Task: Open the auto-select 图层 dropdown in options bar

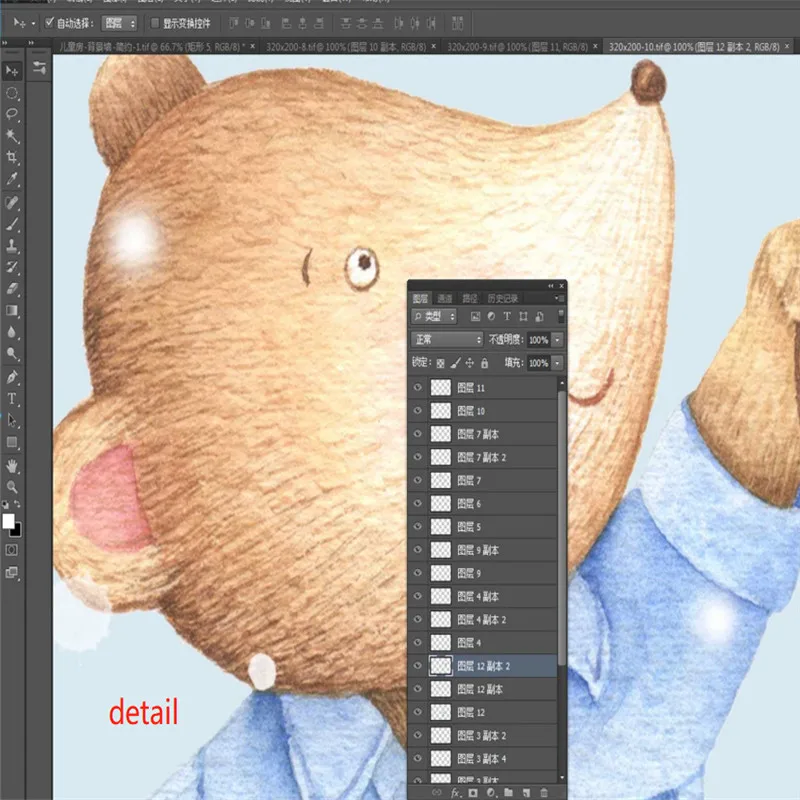Action: [x=119, y=22]
